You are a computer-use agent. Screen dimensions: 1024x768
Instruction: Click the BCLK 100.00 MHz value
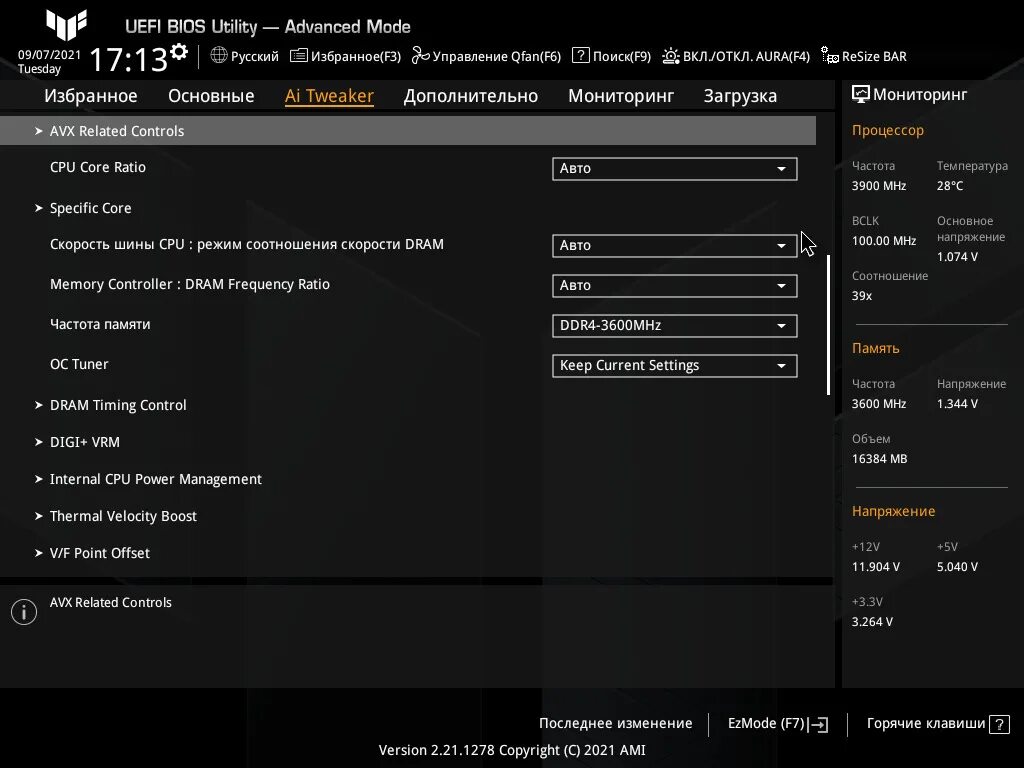(x=884, y=241)
